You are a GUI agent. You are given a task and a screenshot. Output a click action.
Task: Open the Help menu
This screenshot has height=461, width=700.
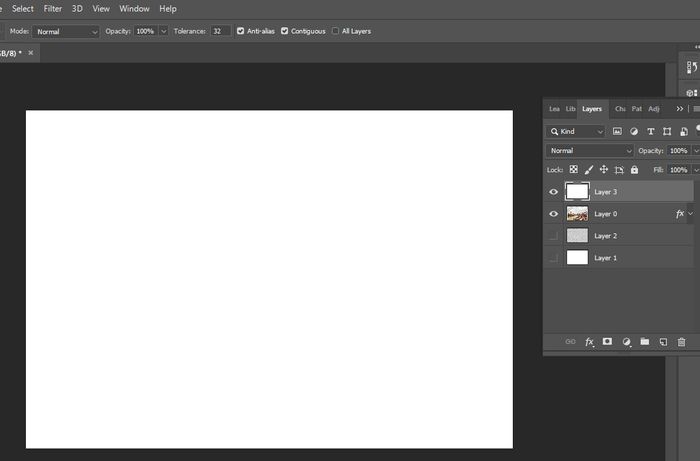[x=168, y=8]
